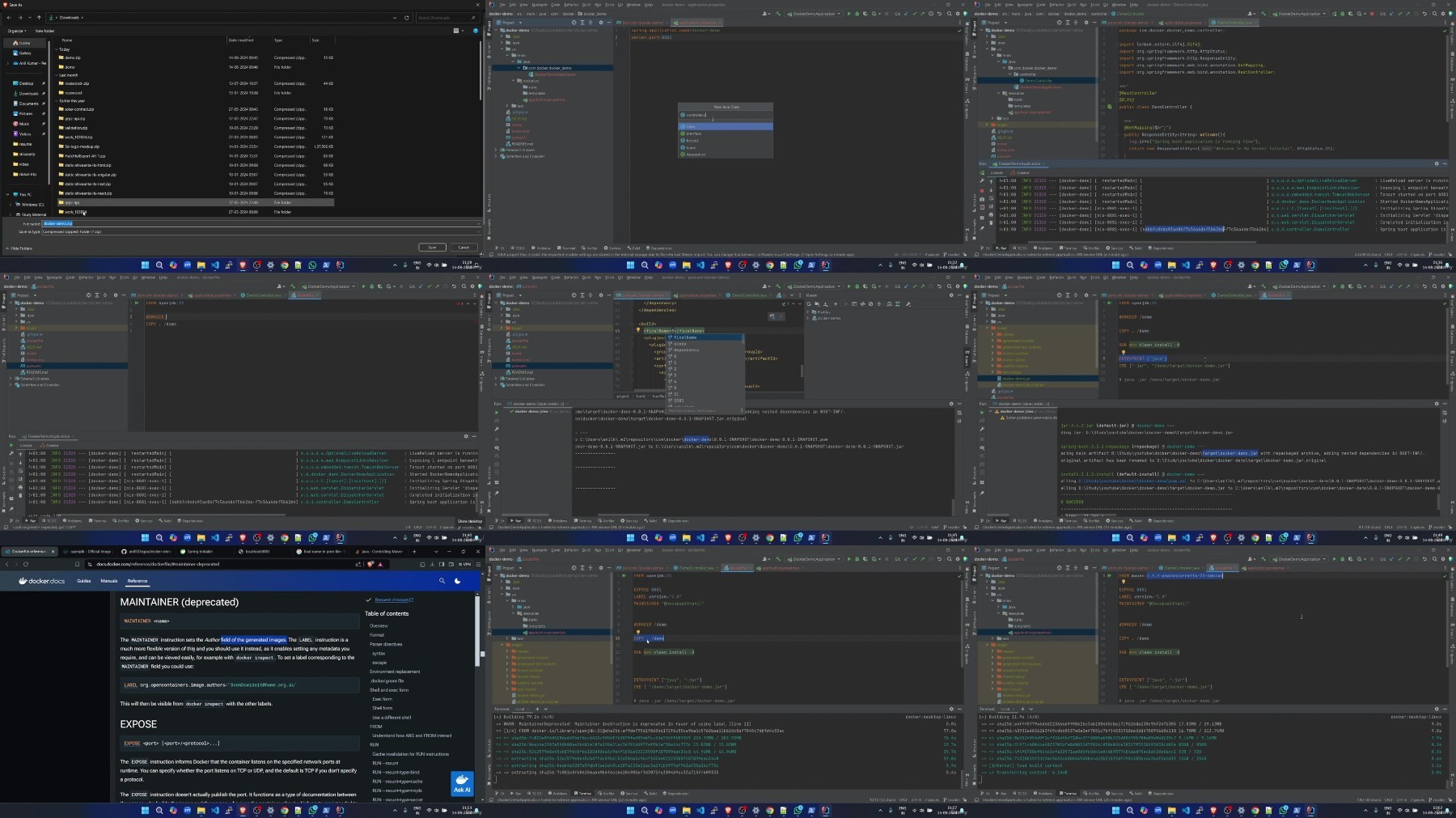Open Organize dropdown in Save As dialog
The height and width of the screenshot is (818, 1456).
17,31
